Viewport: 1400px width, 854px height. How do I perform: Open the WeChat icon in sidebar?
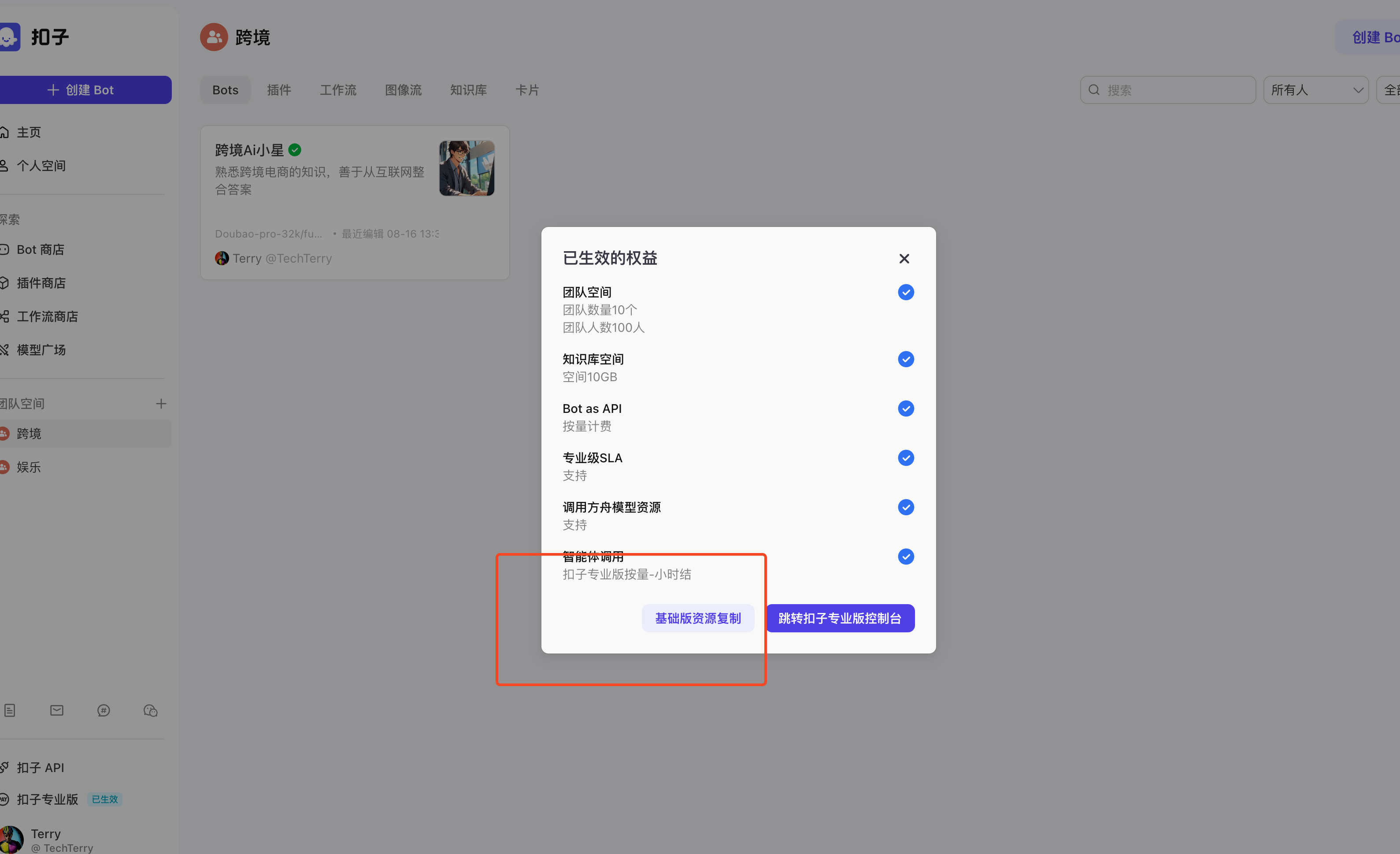150,710
